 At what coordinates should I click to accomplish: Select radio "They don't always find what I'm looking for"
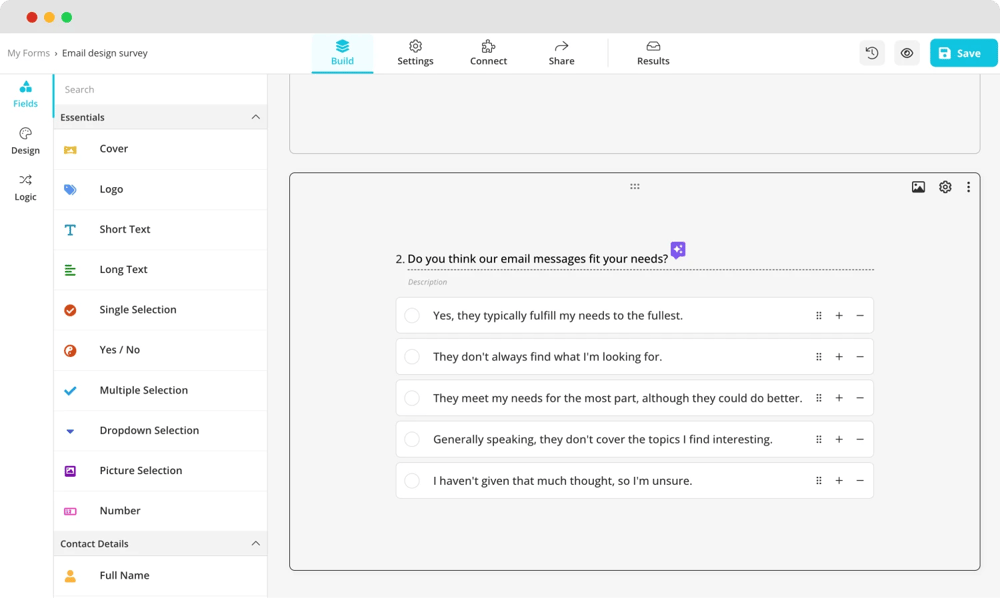(x=412, y=357)
